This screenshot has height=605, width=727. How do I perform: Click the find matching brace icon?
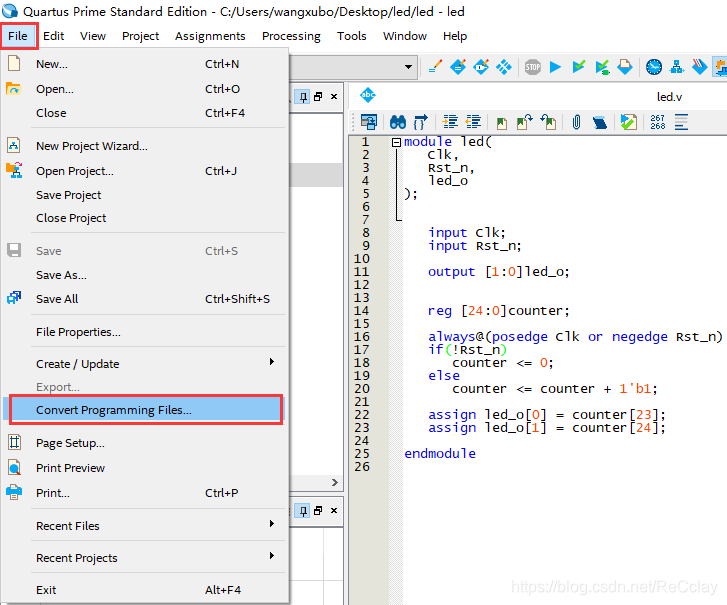pyautogui.click(x=421, y=122)
